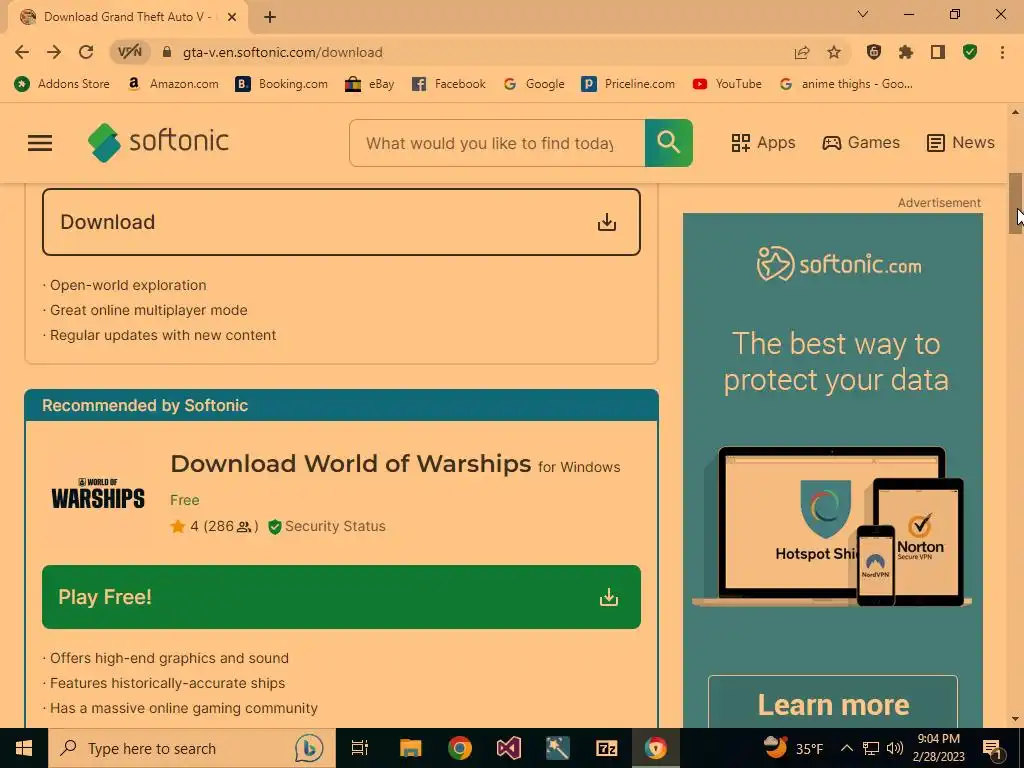Click the page vertical scrollbar thumb
The width and height of the screenshot is (1024, 768).
1015,203
